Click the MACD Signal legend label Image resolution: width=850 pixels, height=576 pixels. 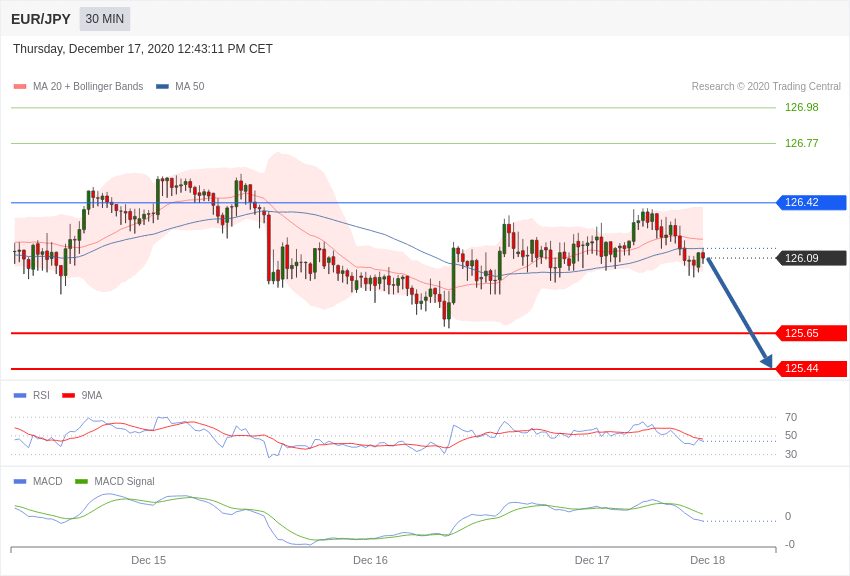124,481
